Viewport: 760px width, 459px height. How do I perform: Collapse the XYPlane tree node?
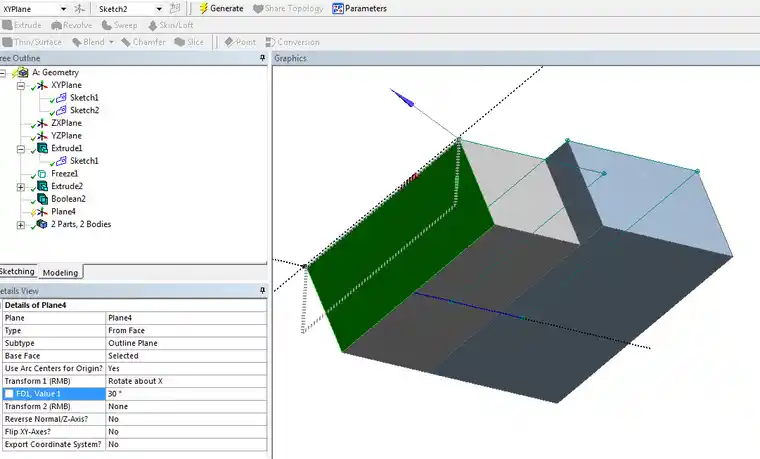coord(21,86)
